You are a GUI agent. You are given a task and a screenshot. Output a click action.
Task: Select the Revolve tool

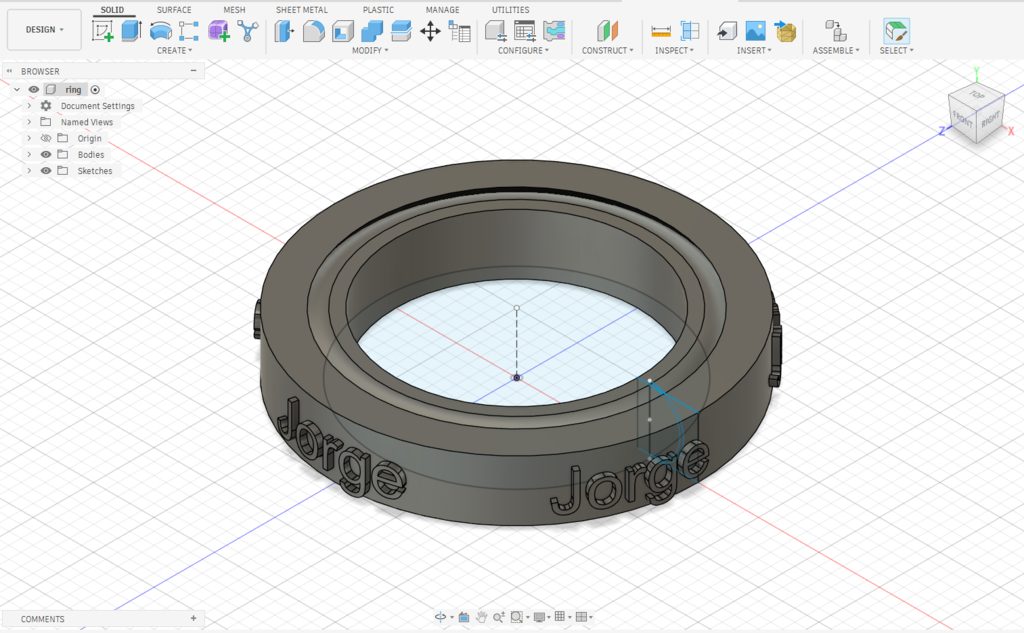coord(161,31)
